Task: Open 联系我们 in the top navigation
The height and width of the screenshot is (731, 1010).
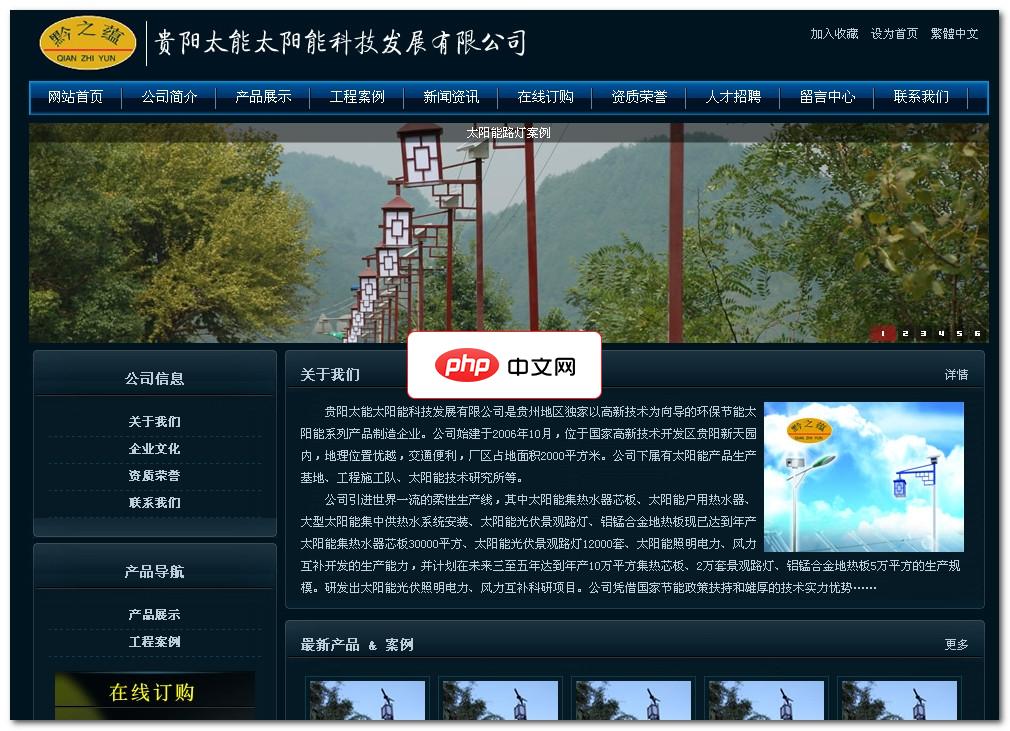Action: pos(922,97)
